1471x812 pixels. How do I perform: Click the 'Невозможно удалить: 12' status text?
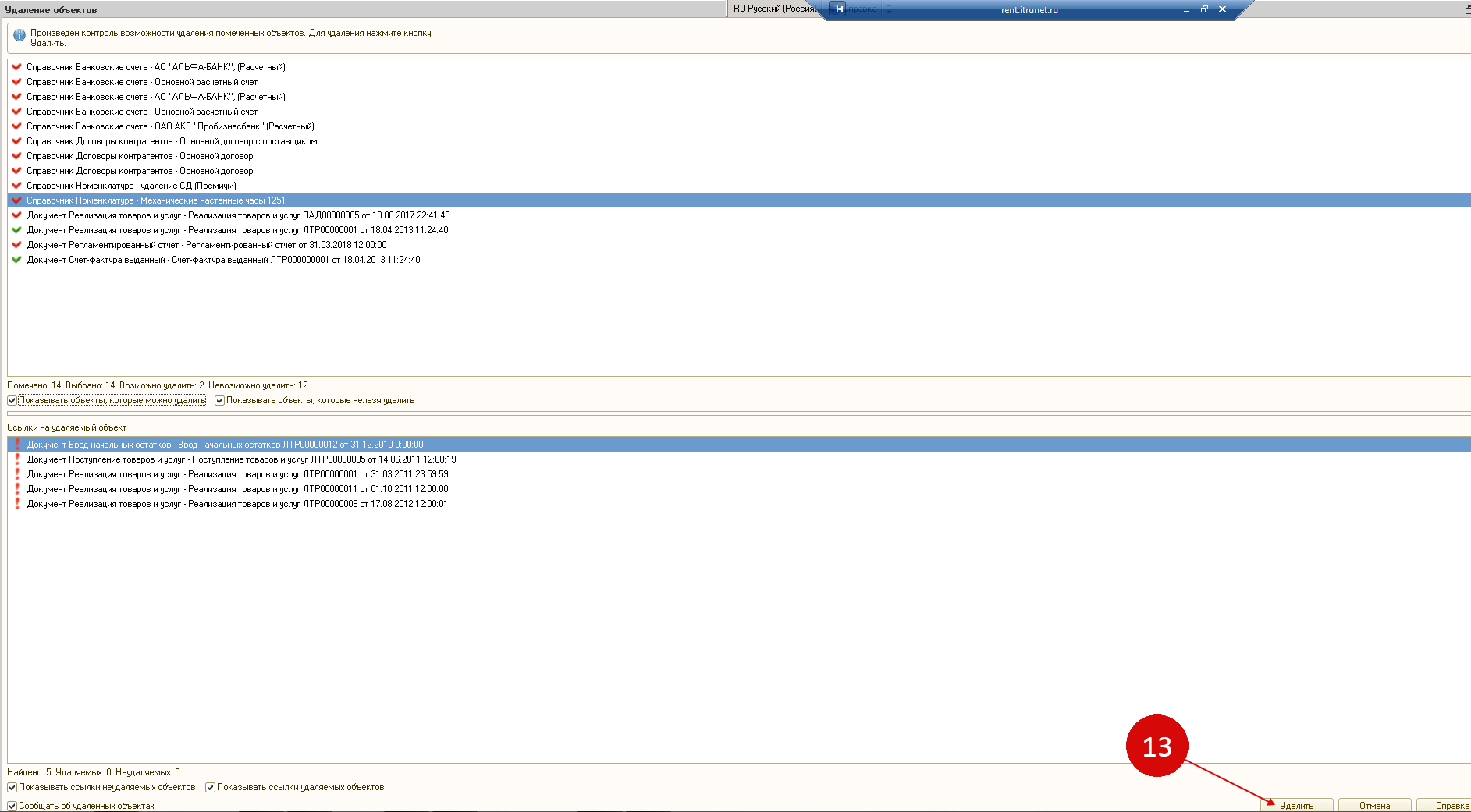click(x=258, y=385)
